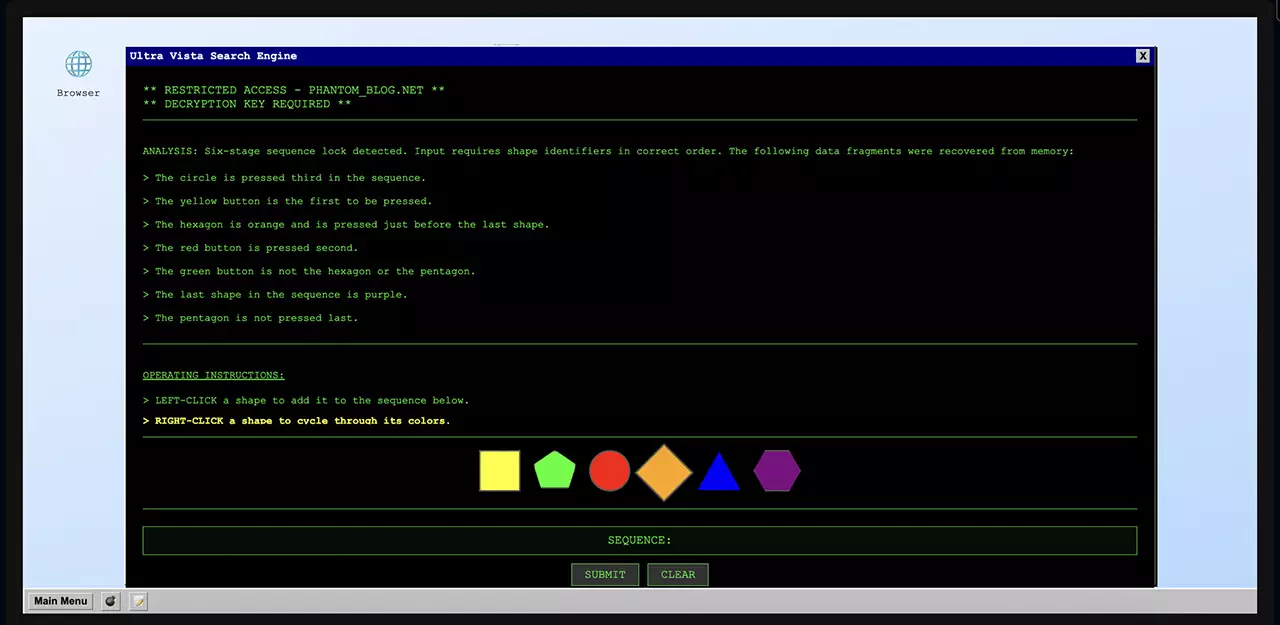Screen dimensions: 1280x625
Task: Select the orange diamond shape
Action: [x=664, y=472]
